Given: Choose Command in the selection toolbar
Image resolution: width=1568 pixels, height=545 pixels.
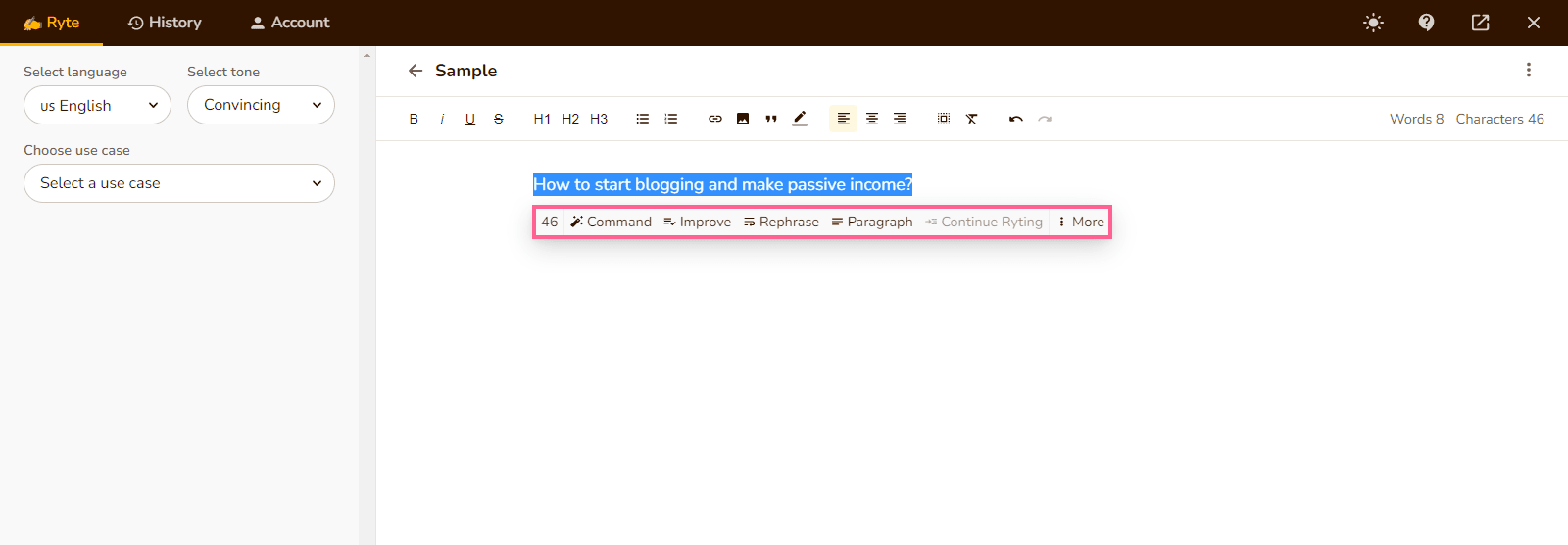Looking at the screenshot, I should (x=612, y=222).
